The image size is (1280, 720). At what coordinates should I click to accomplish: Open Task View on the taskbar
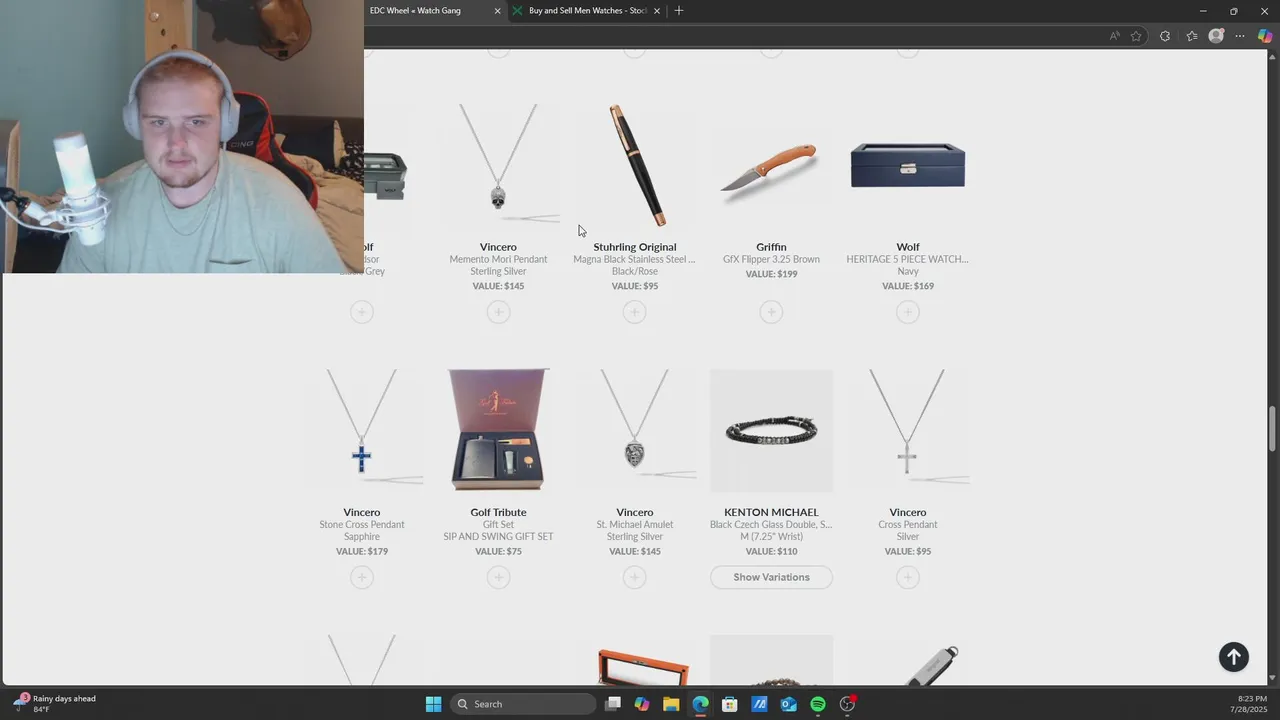pyautogui.click(x=613, y=704)
